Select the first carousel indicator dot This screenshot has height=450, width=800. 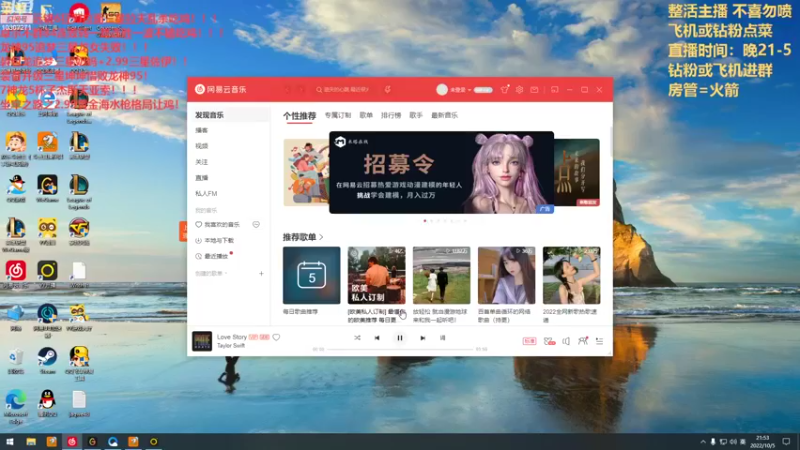click(x=425, y=221)
